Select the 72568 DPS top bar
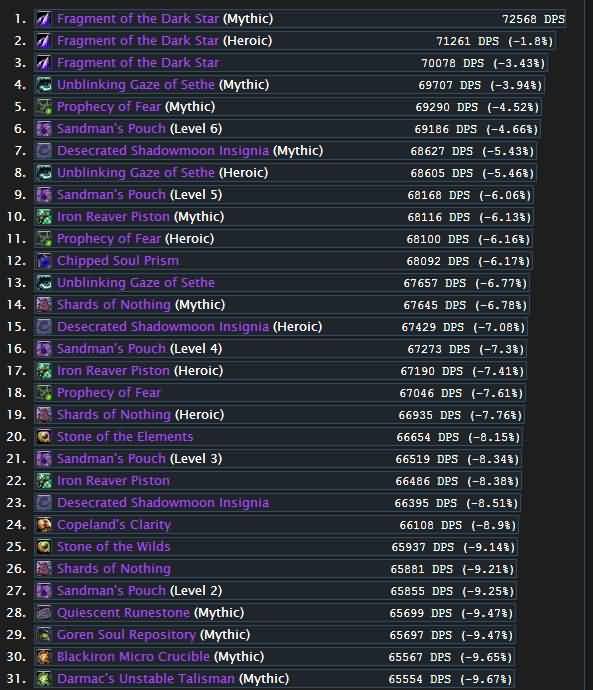 pos(300,19)
